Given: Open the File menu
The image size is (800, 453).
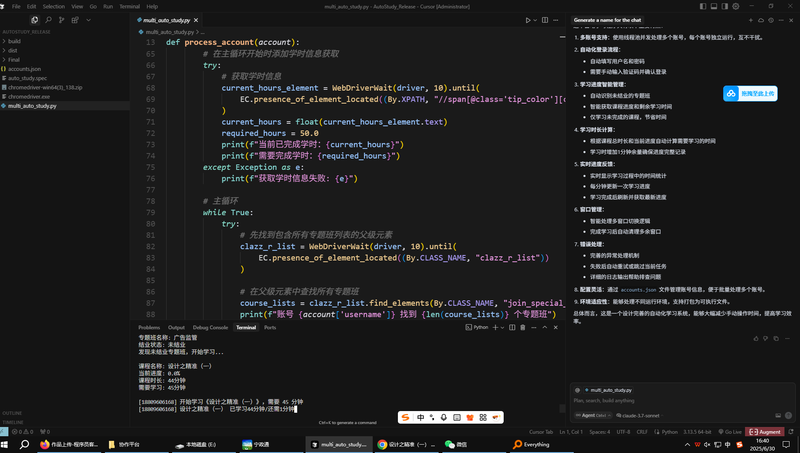Looking at the screenshot, I should [16, 6].
